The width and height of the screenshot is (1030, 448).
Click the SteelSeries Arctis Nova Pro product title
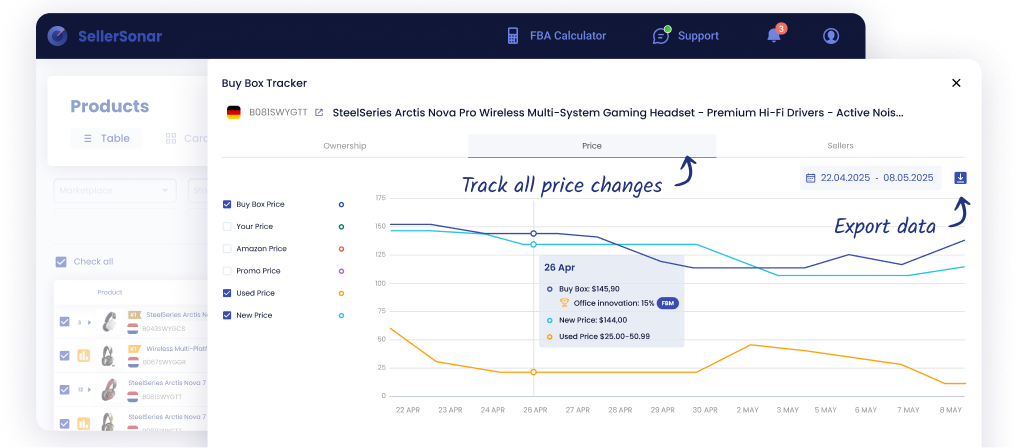point(618,112)
